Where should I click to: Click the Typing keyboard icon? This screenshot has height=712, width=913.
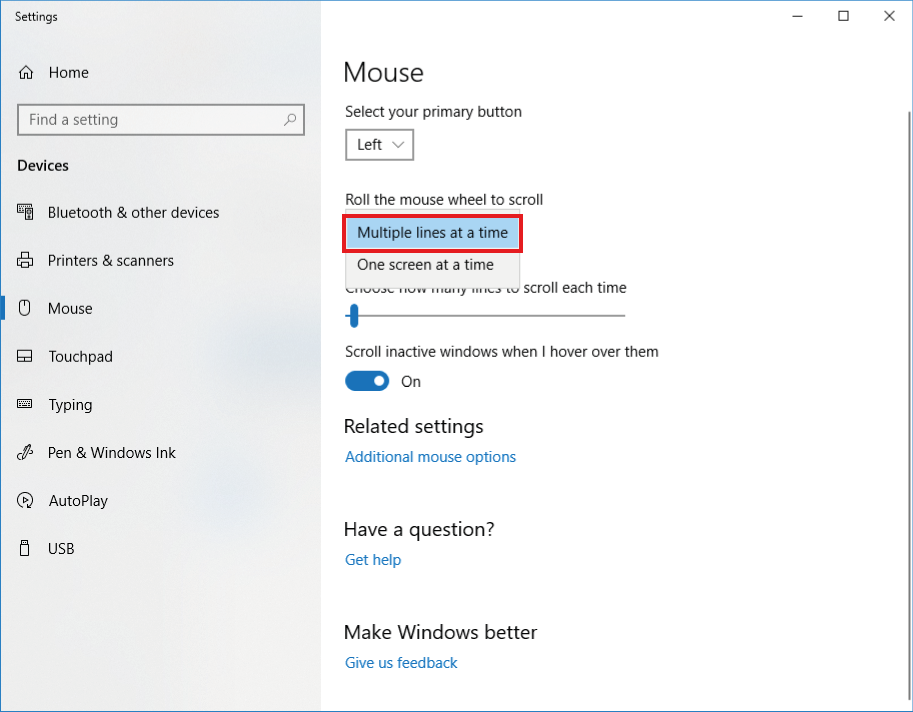coord(26,405)
